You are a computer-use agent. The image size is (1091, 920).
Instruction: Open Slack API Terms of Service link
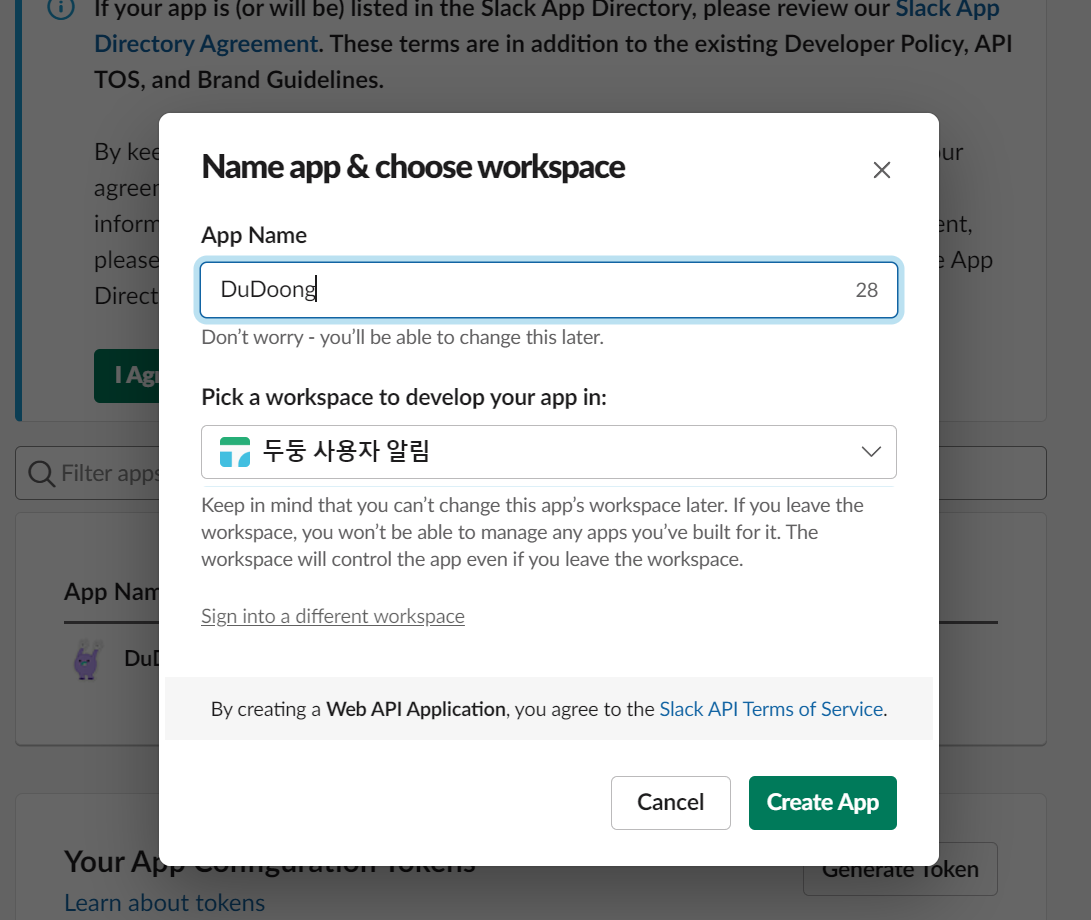click(x=771, y=708)
